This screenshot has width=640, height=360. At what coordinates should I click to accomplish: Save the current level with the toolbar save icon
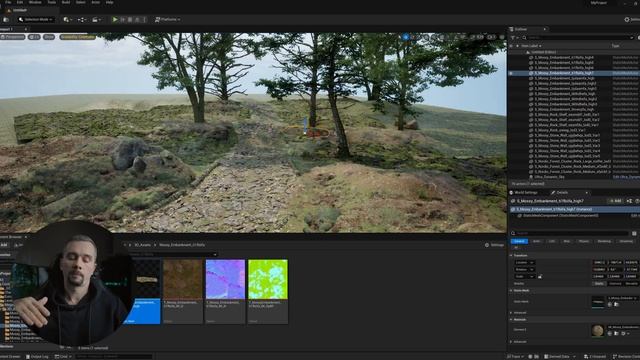tap(6, 20)
